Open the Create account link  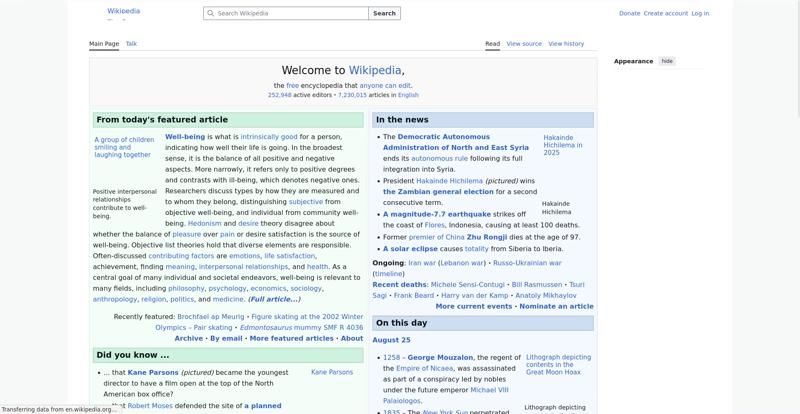tap(666, 13)
